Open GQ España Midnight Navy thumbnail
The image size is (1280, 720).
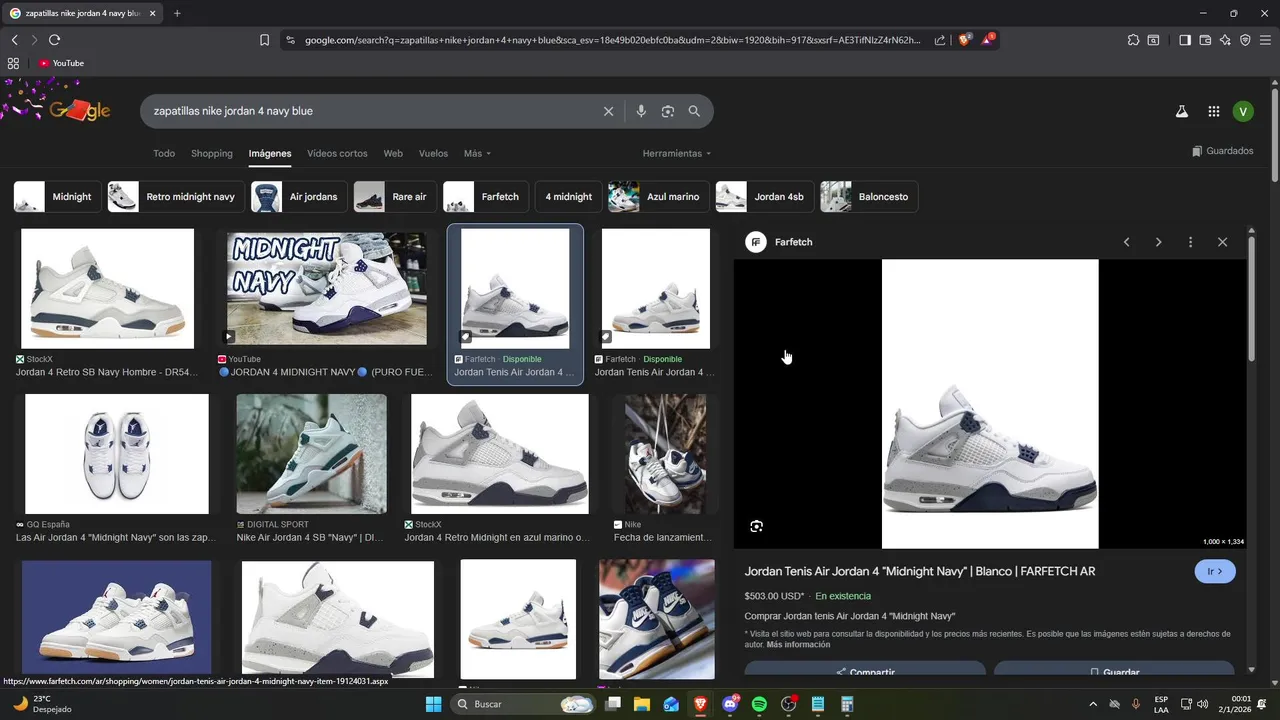click(117, 454)
